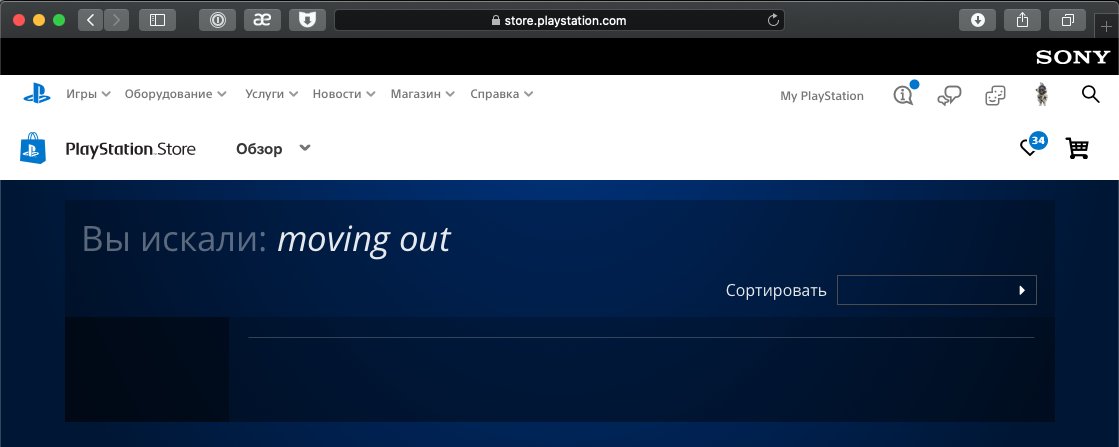1119x447 pixels.
Task: Click the æ extension icon
Action: [263, 20]
